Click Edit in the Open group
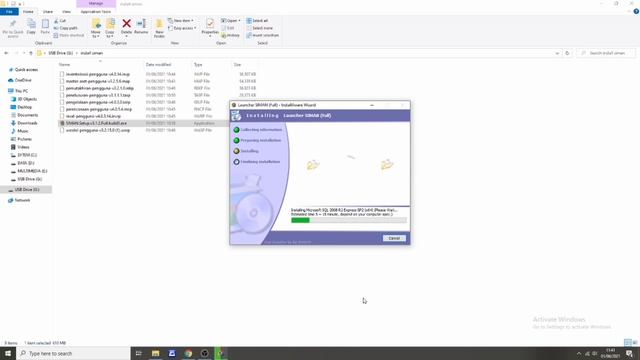 point(228,28)
